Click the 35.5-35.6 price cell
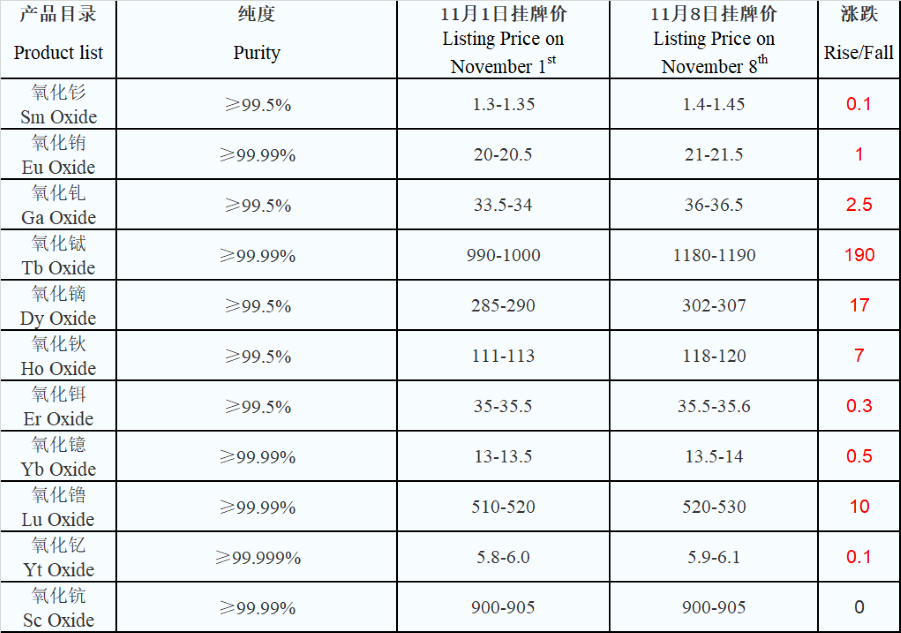The width and height of the screenshot is (901, 633). (x=714, y=406)
